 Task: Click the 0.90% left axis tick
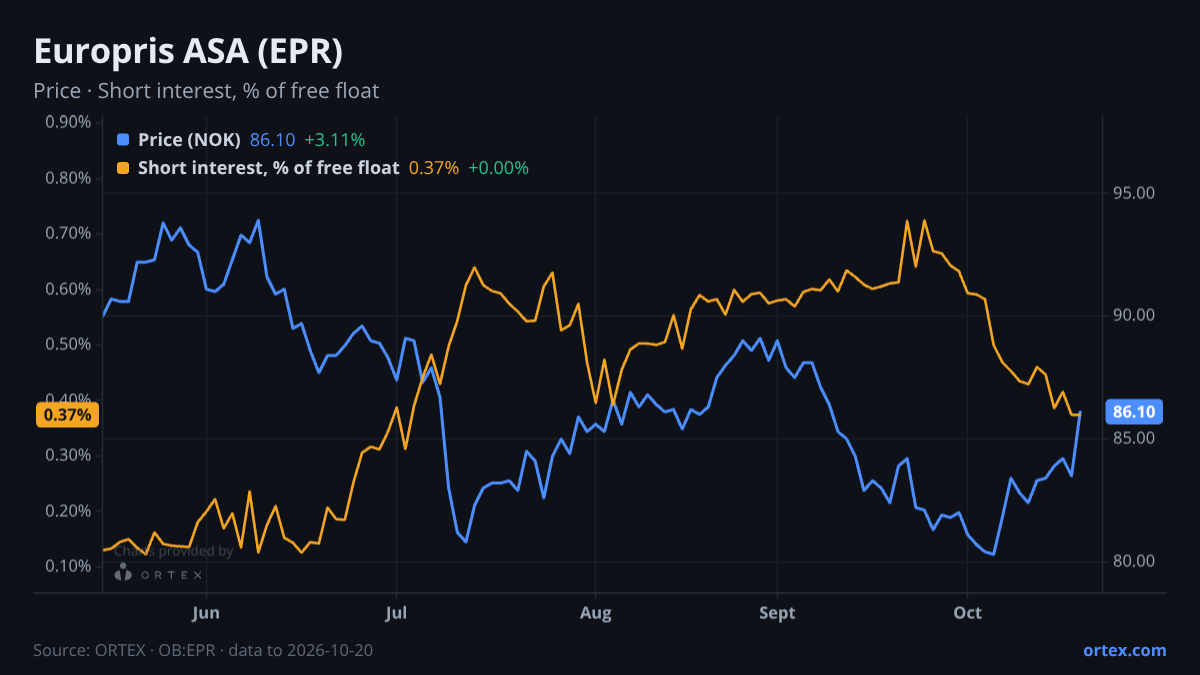[69, 122]
